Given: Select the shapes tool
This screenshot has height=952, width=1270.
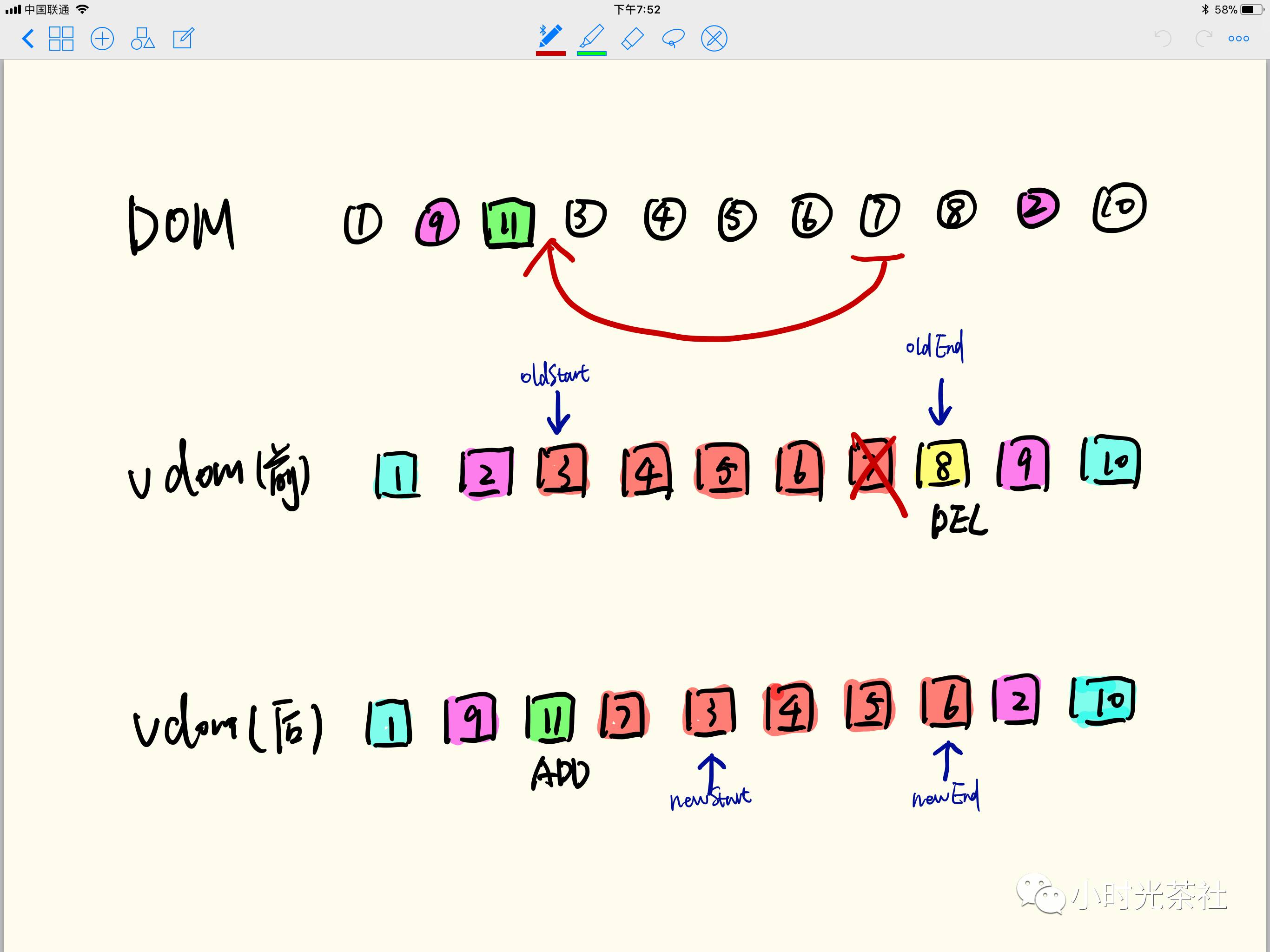Looking at the screenshot, I should [x=142, y=39].
